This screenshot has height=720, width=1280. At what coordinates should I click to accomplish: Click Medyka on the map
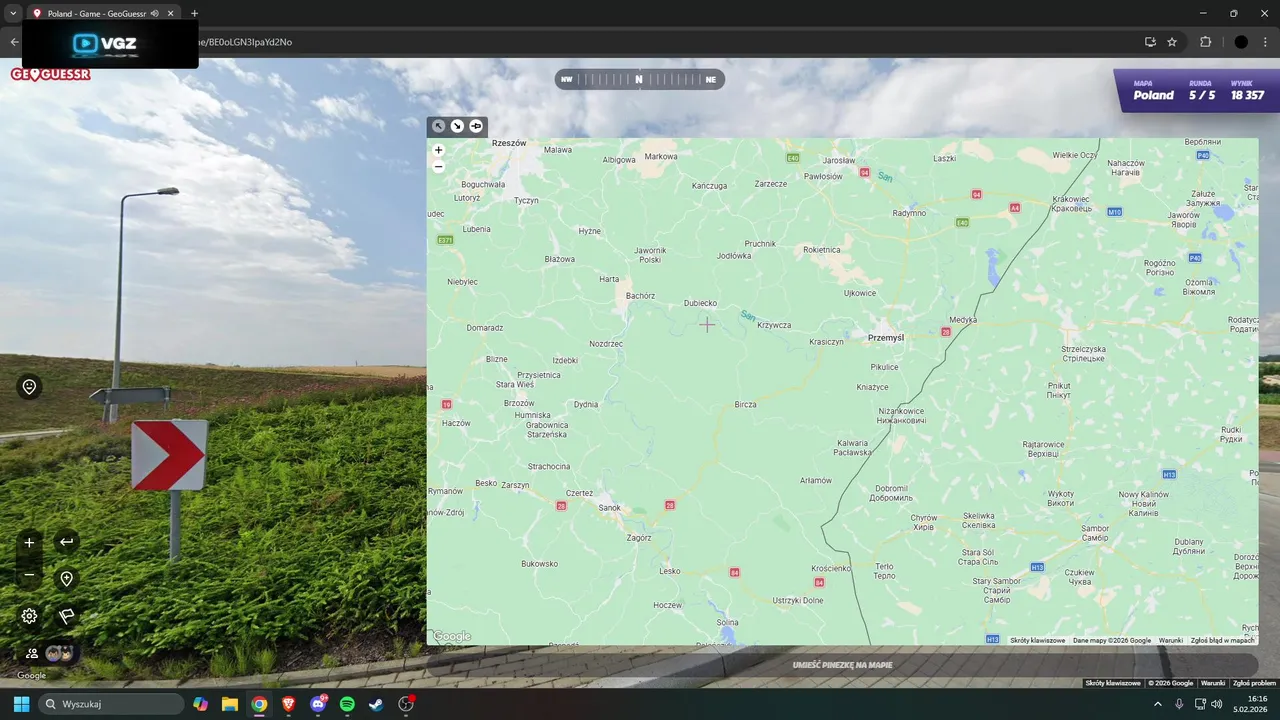click(x=963, y=320)
